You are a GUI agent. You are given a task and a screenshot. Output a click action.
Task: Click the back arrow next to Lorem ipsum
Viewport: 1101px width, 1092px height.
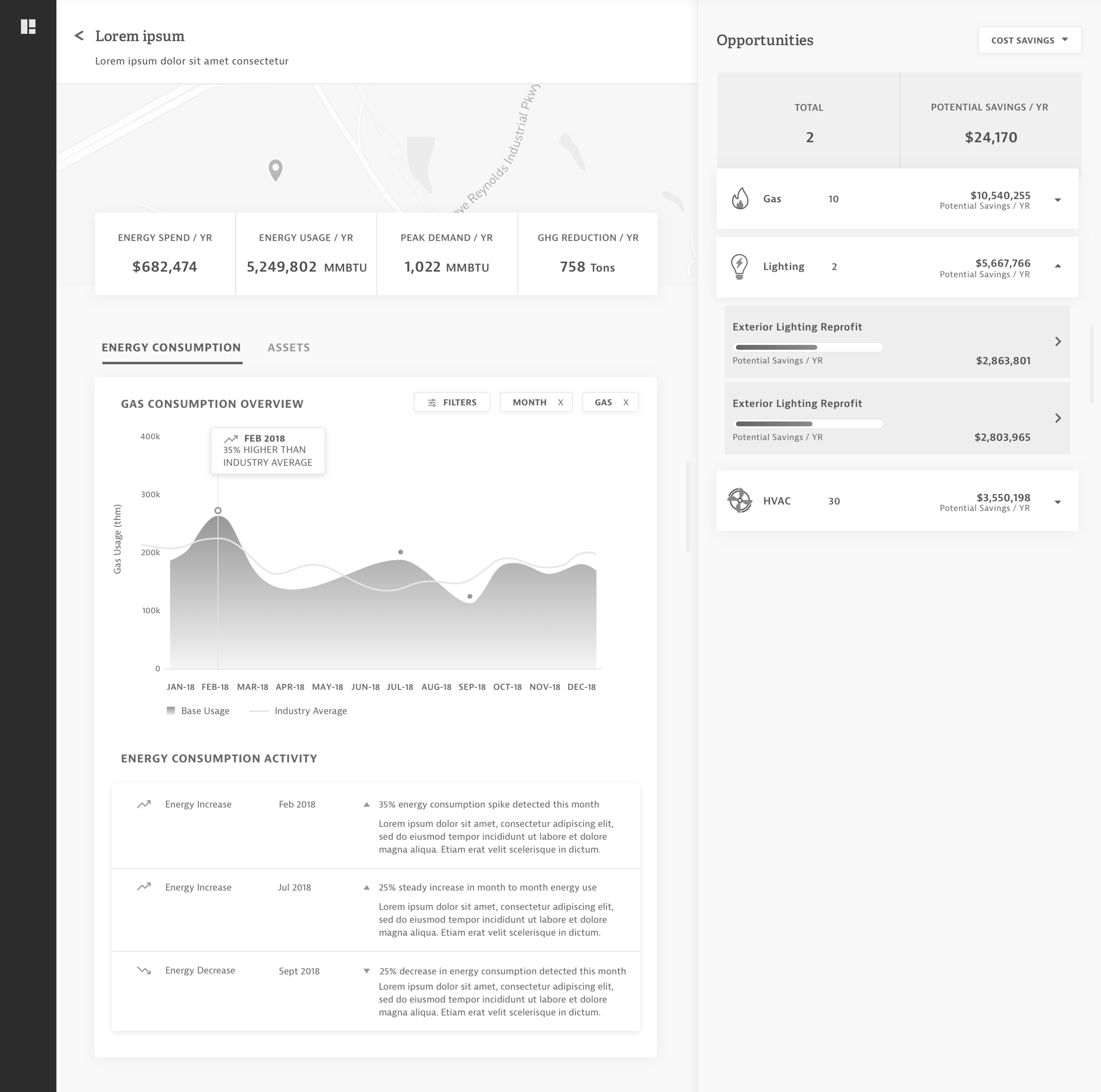pyautogui.click(x=79, y=36)
